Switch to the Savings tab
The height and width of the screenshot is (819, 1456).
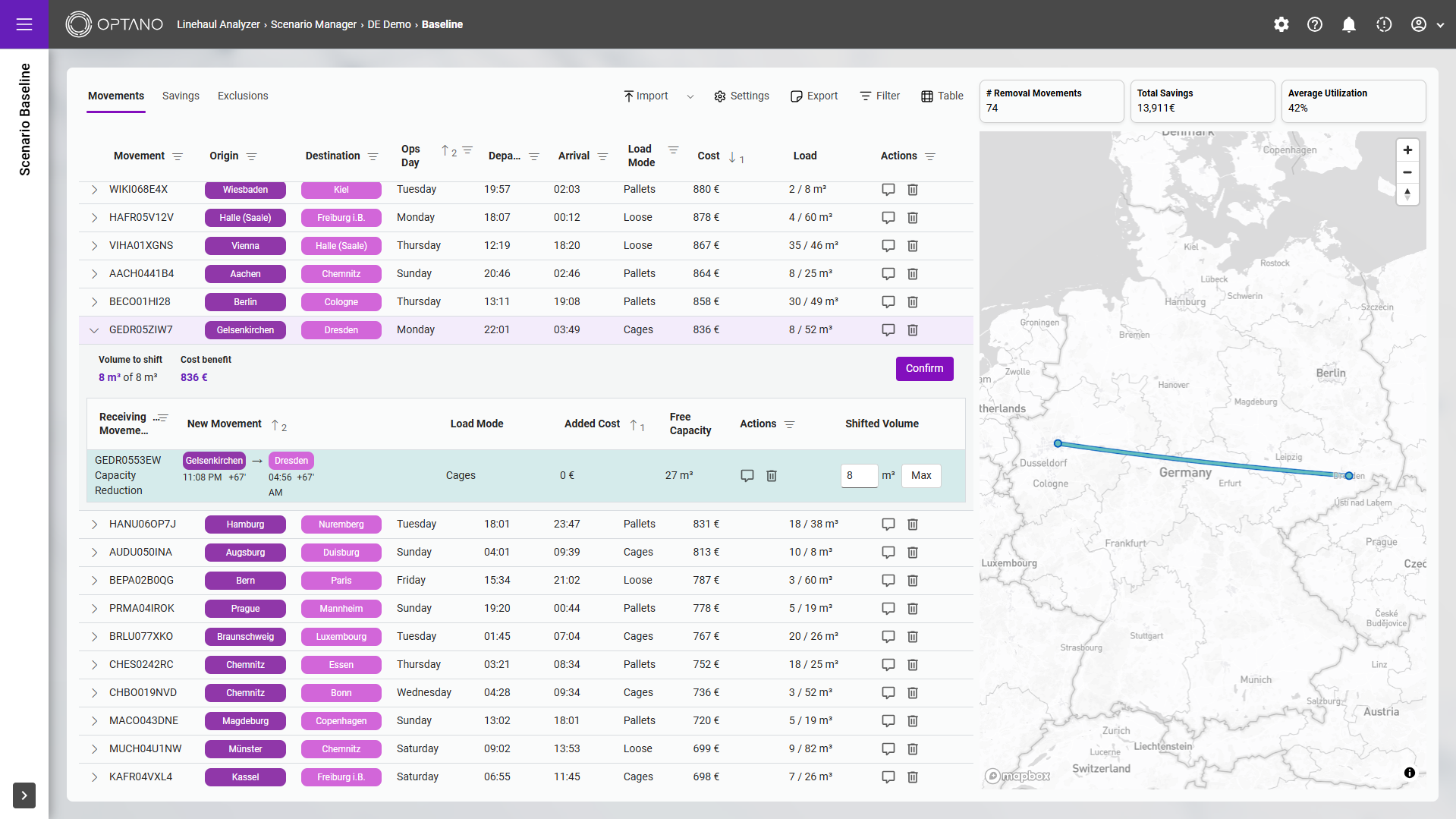click(x=181, y=96)
